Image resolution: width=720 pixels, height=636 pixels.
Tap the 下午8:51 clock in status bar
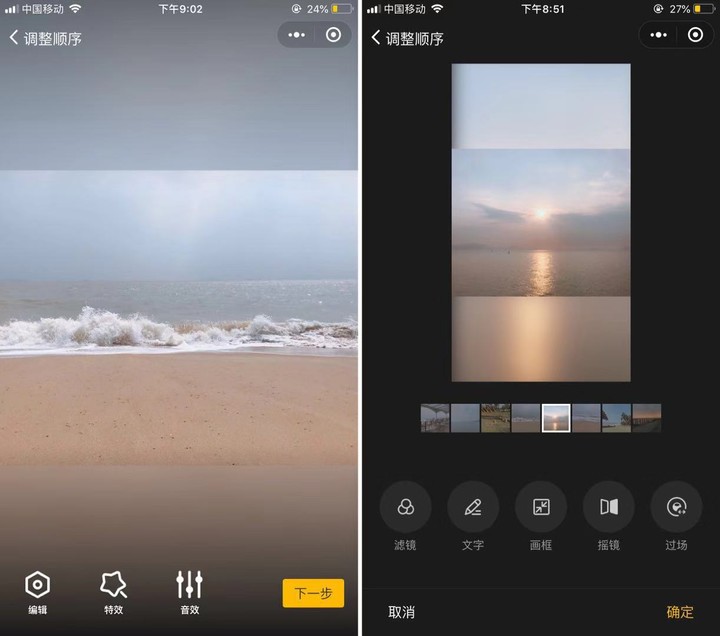point(543,9)
